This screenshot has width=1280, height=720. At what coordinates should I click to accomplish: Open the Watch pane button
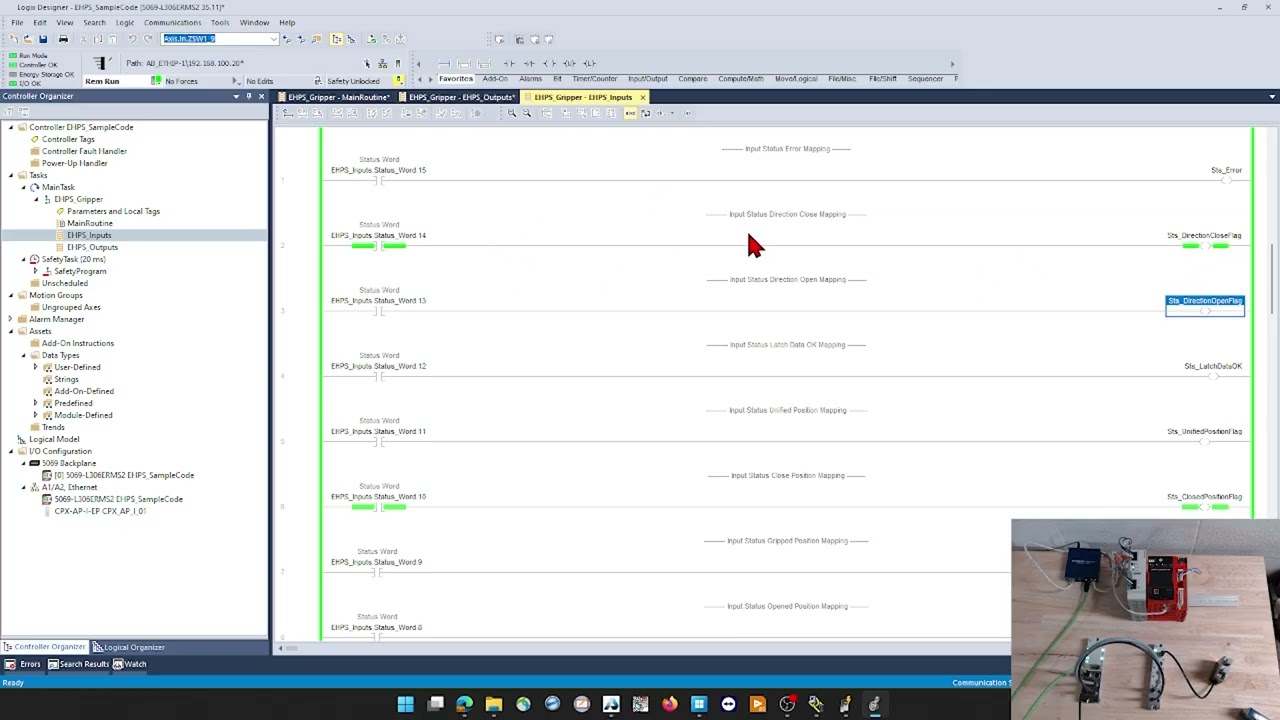[129, 664]
